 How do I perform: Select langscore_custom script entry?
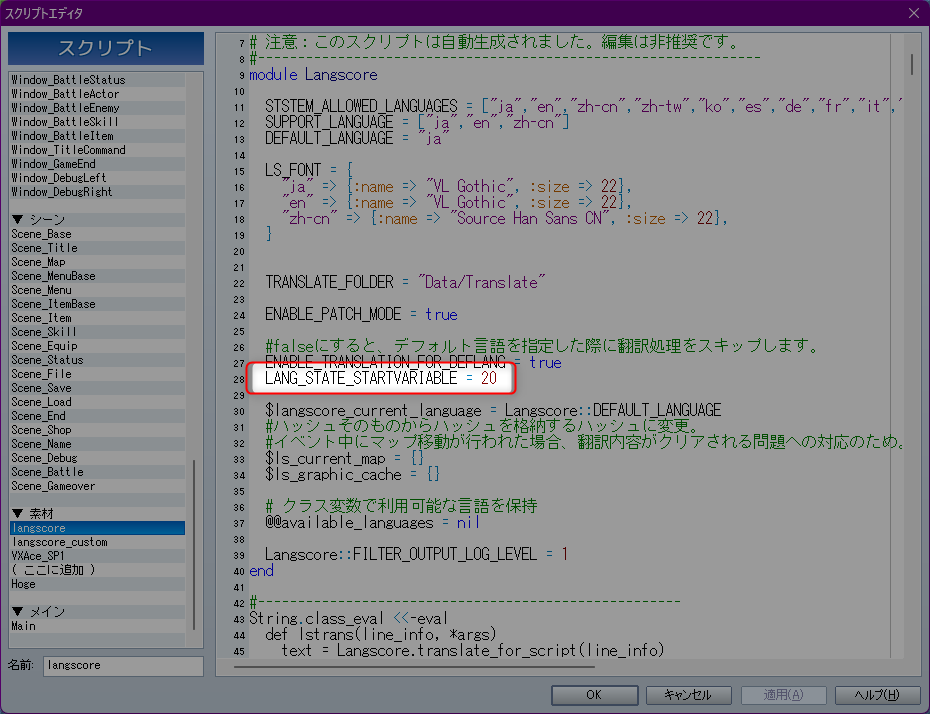[x=98, y=542]
